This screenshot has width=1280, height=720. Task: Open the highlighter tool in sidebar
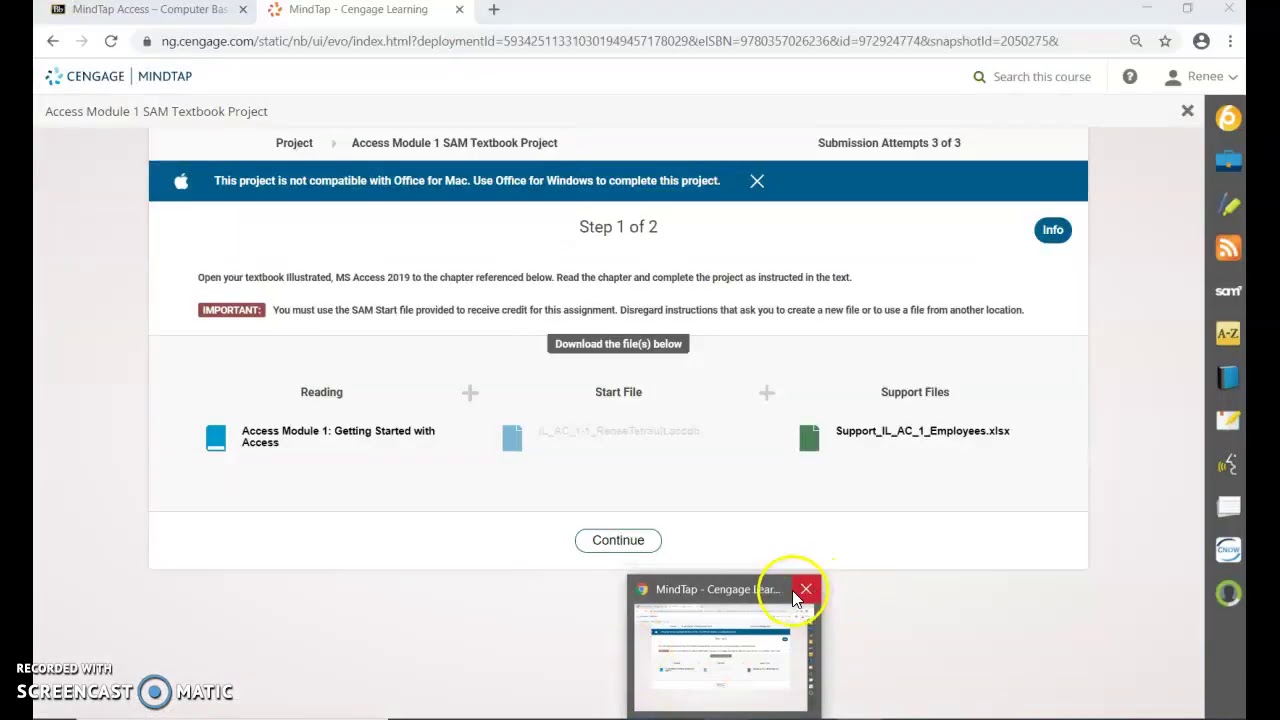tap(1228, 204)
